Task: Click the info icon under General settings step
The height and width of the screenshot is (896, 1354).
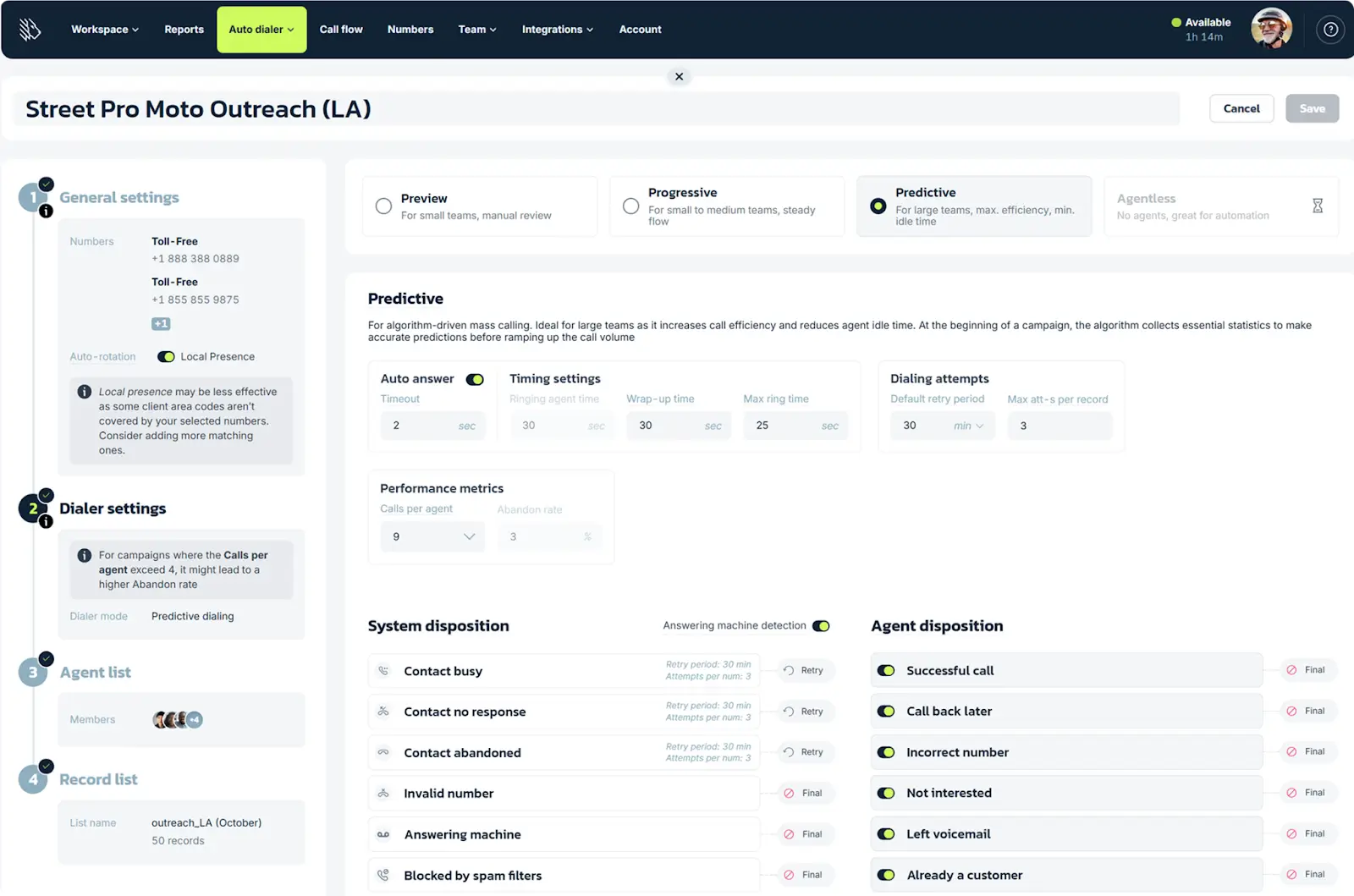Action: click(x=47, y=212)
